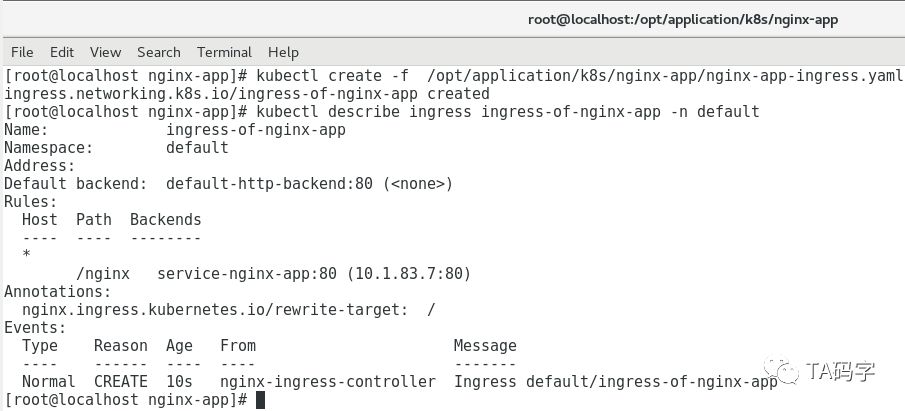Click the terminal cursor block at prompt
Image resolution: width=905 pixels, height=411 pixels.
[260, 400]
